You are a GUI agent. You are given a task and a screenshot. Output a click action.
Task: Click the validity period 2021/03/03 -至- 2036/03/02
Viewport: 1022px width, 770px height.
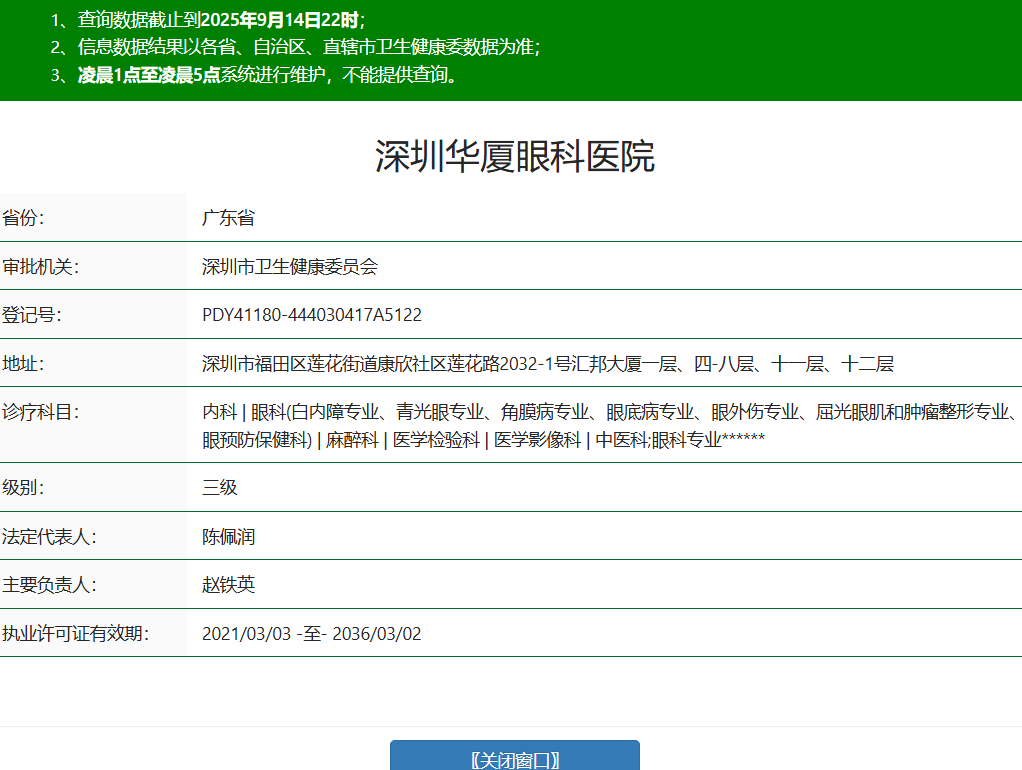coord(312,633)
